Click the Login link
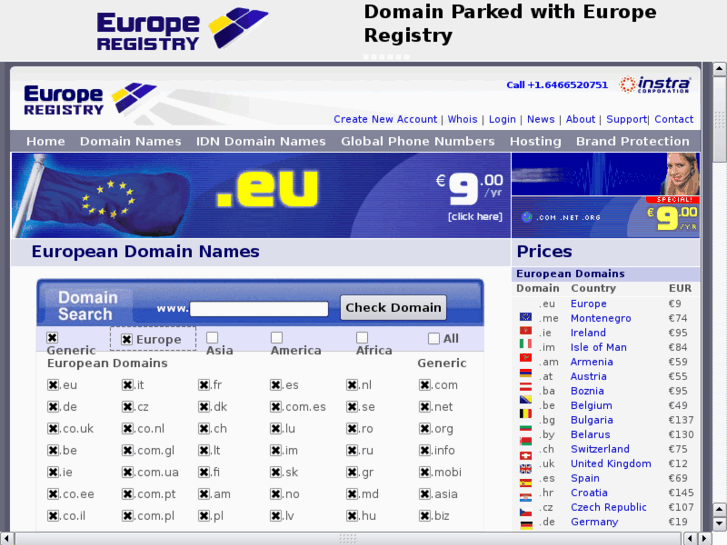Screen dimensions: 727x545 (x=502, y=119)
